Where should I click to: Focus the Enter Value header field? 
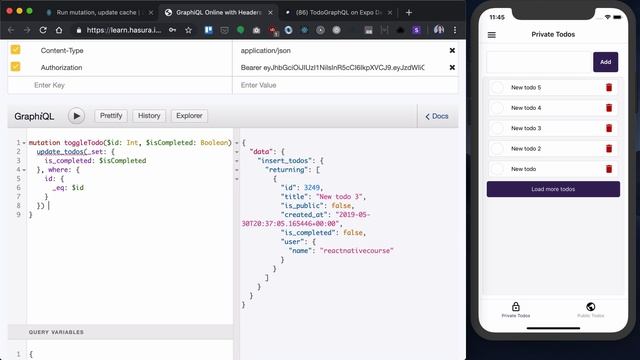click(x=345, y=85)
